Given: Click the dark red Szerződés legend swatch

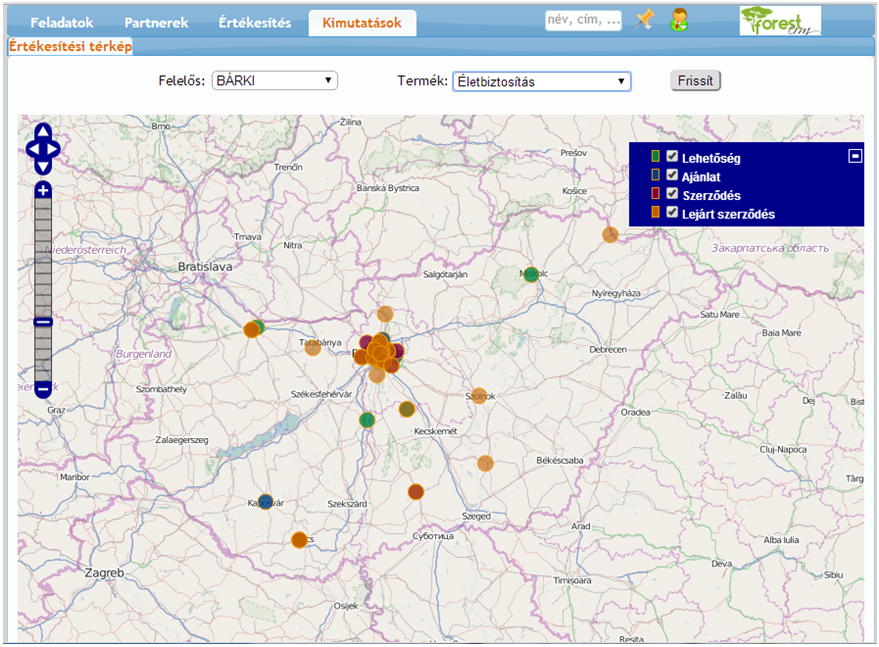Looking at the screenshot, I should point(655,193).
